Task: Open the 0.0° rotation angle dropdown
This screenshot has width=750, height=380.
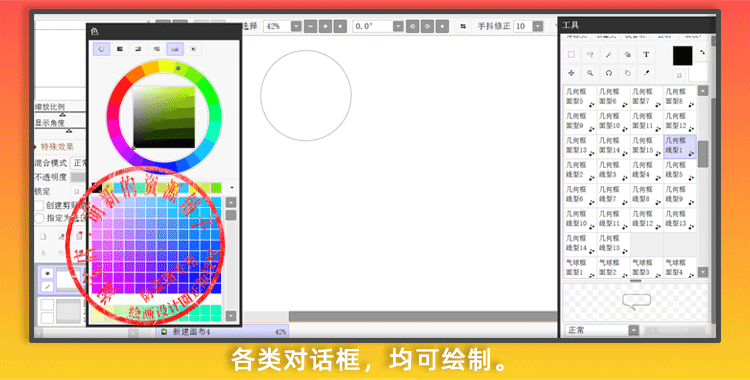Action: click(x=398, y=26)
